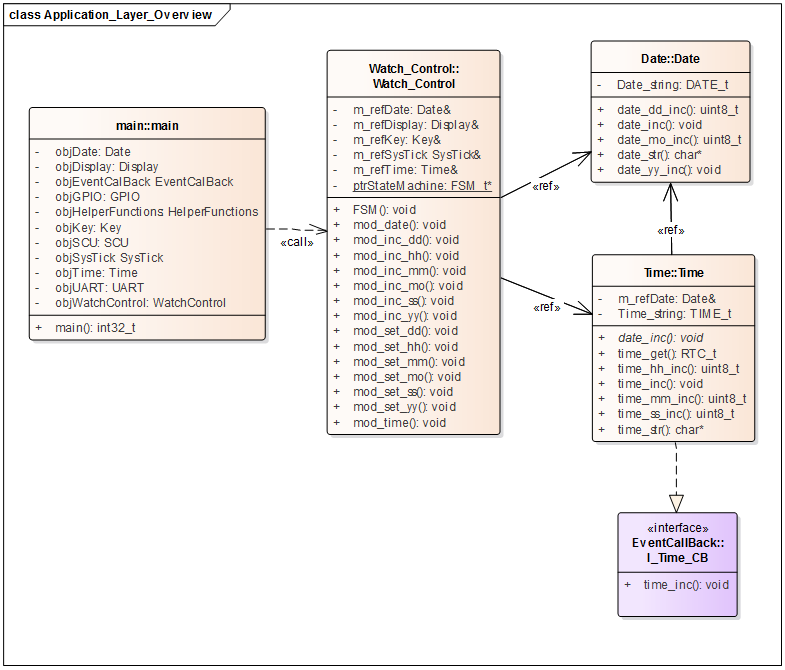Screen dimensions: 785x670
Task: Click the Date_string: DATE_t attribute
Action: 672,85
